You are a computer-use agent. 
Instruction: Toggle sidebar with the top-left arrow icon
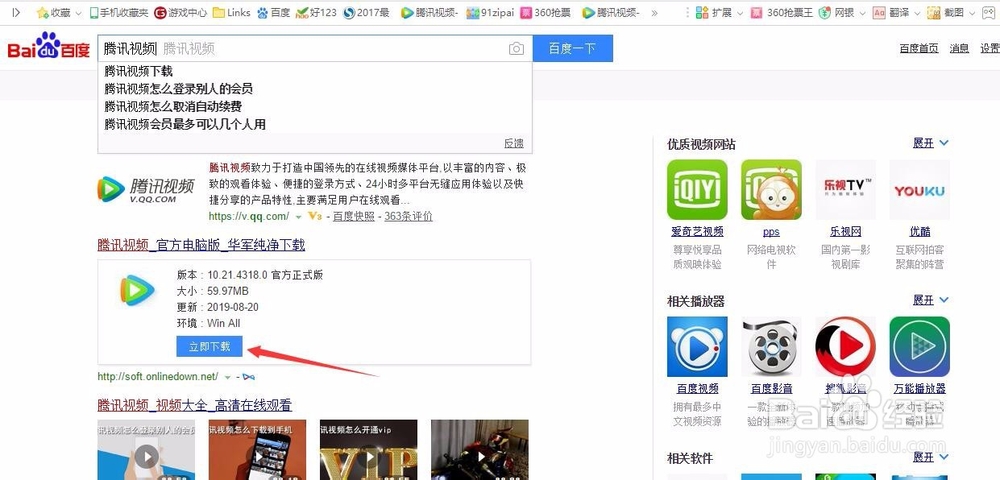pyautogui.click(x=16, y=12)
